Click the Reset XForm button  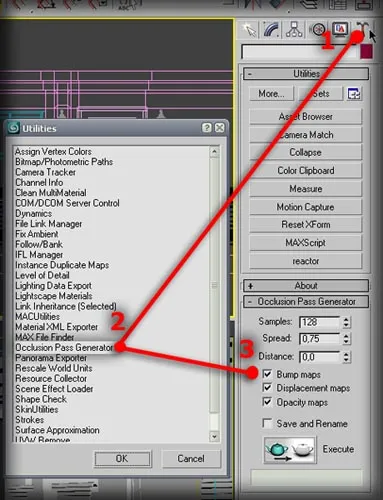pyautogui.click(x=305, y=225)
